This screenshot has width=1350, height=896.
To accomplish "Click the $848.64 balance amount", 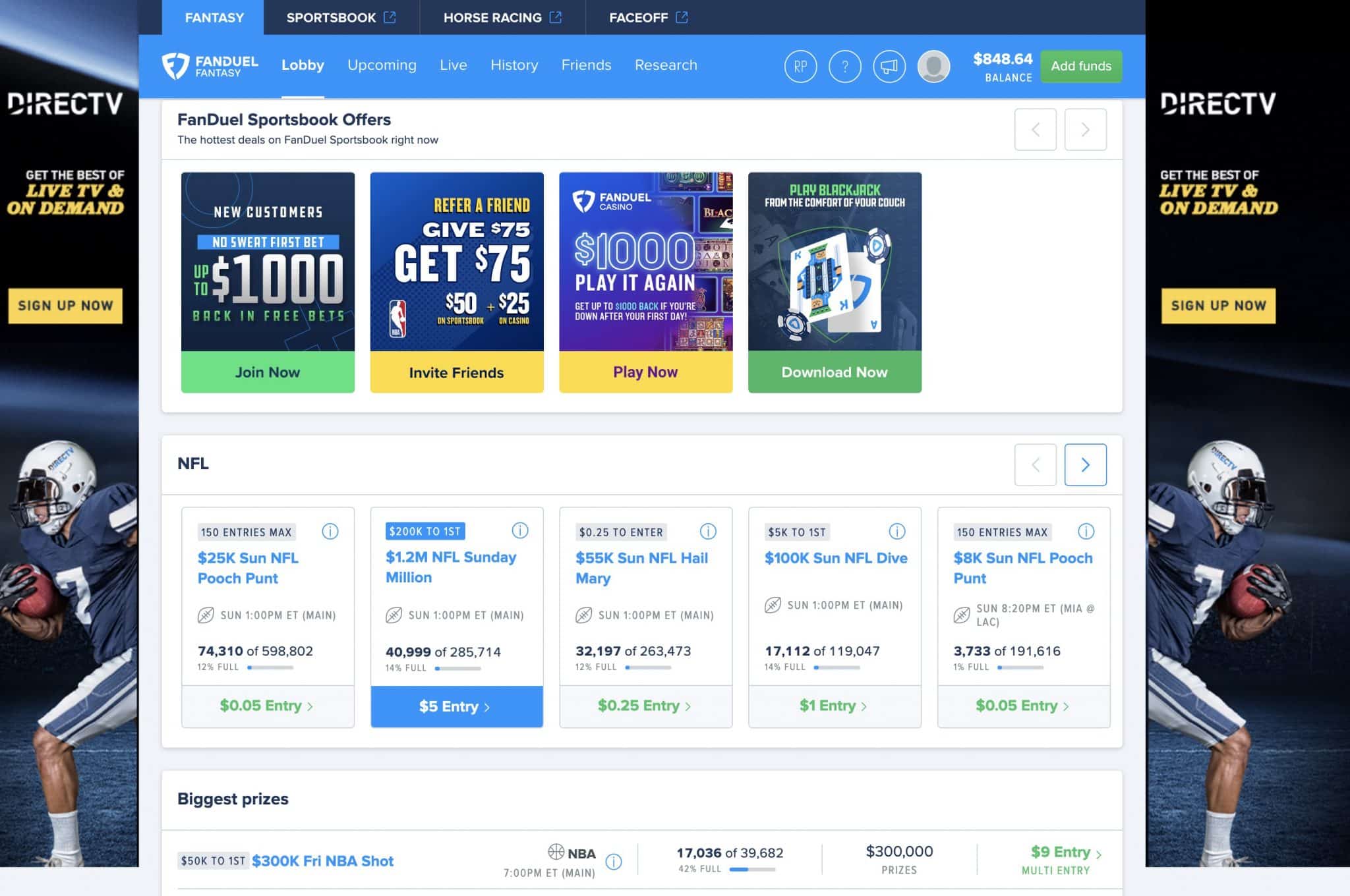I will tap(1003, 59).
